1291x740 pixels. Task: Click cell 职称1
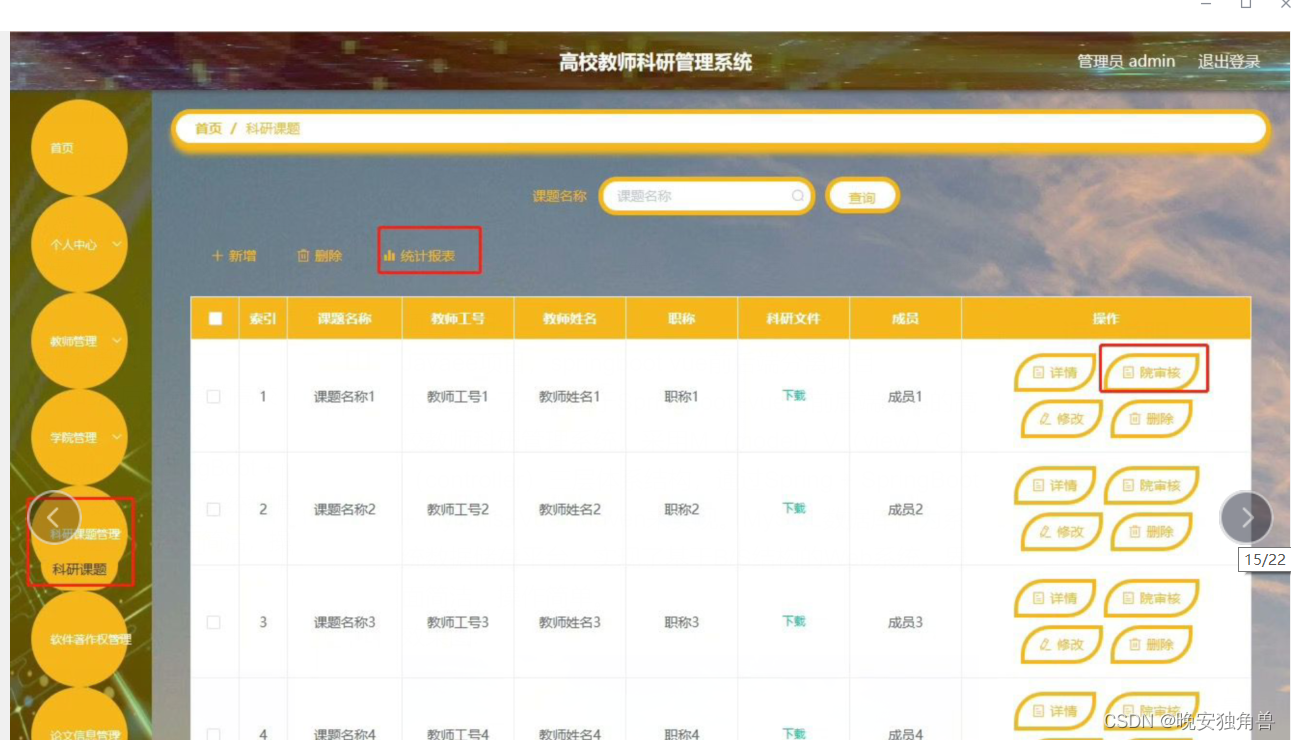(682, 397)
